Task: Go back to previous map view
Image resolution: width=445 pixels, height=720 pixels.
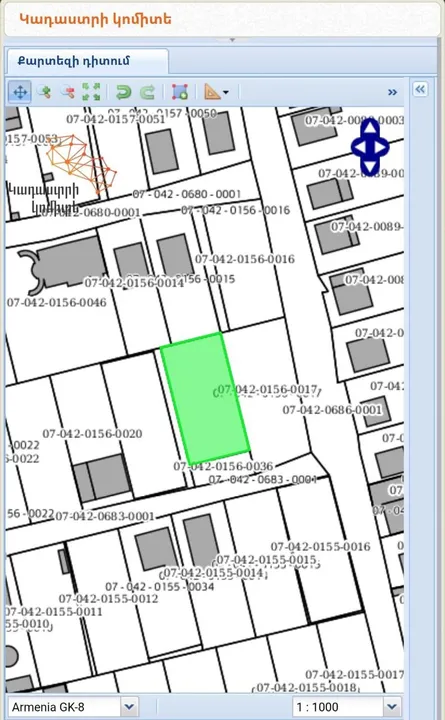Action: click(x=123, y=92)
